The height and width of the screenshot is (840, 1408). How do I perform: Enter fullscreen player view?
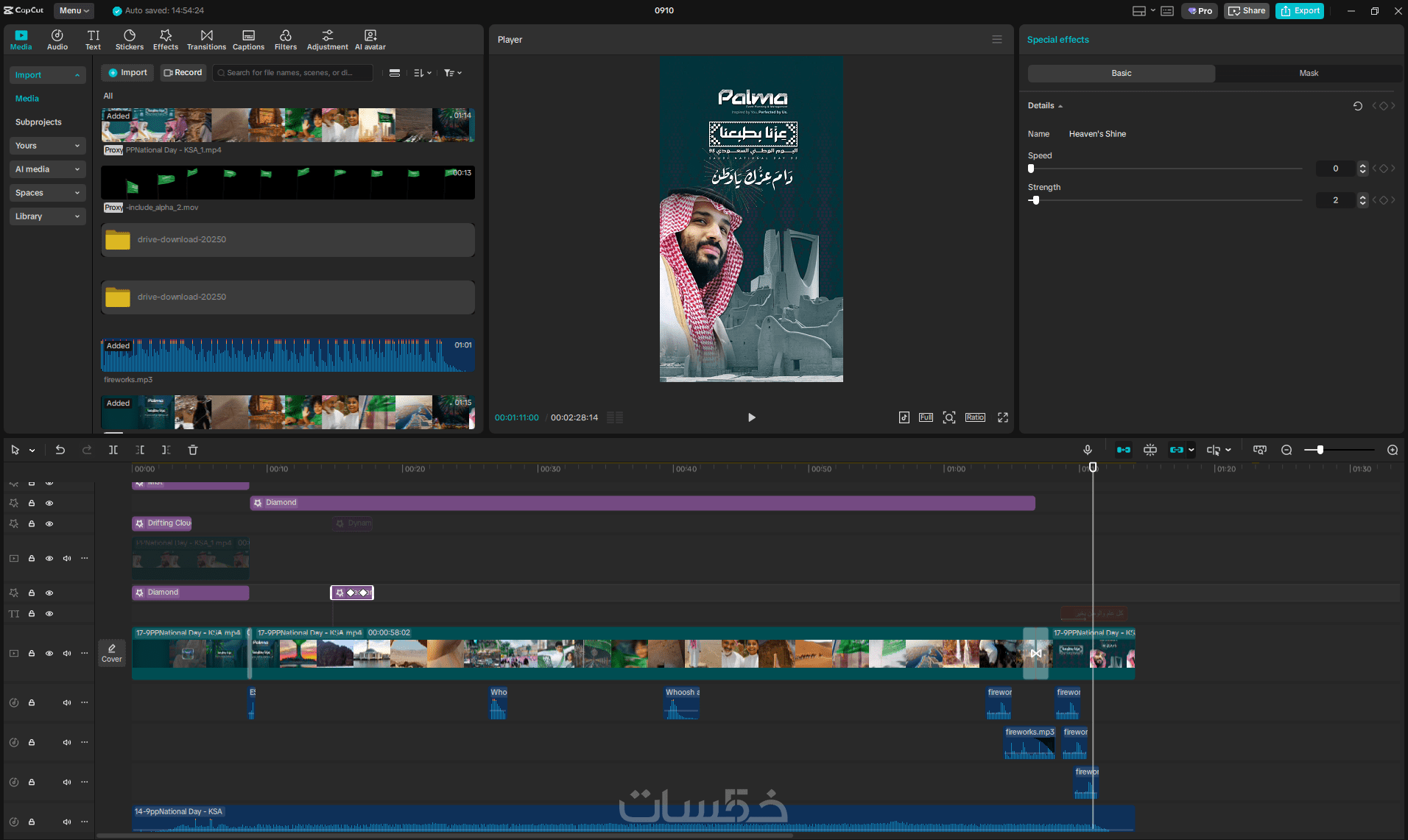(1003, 417)
